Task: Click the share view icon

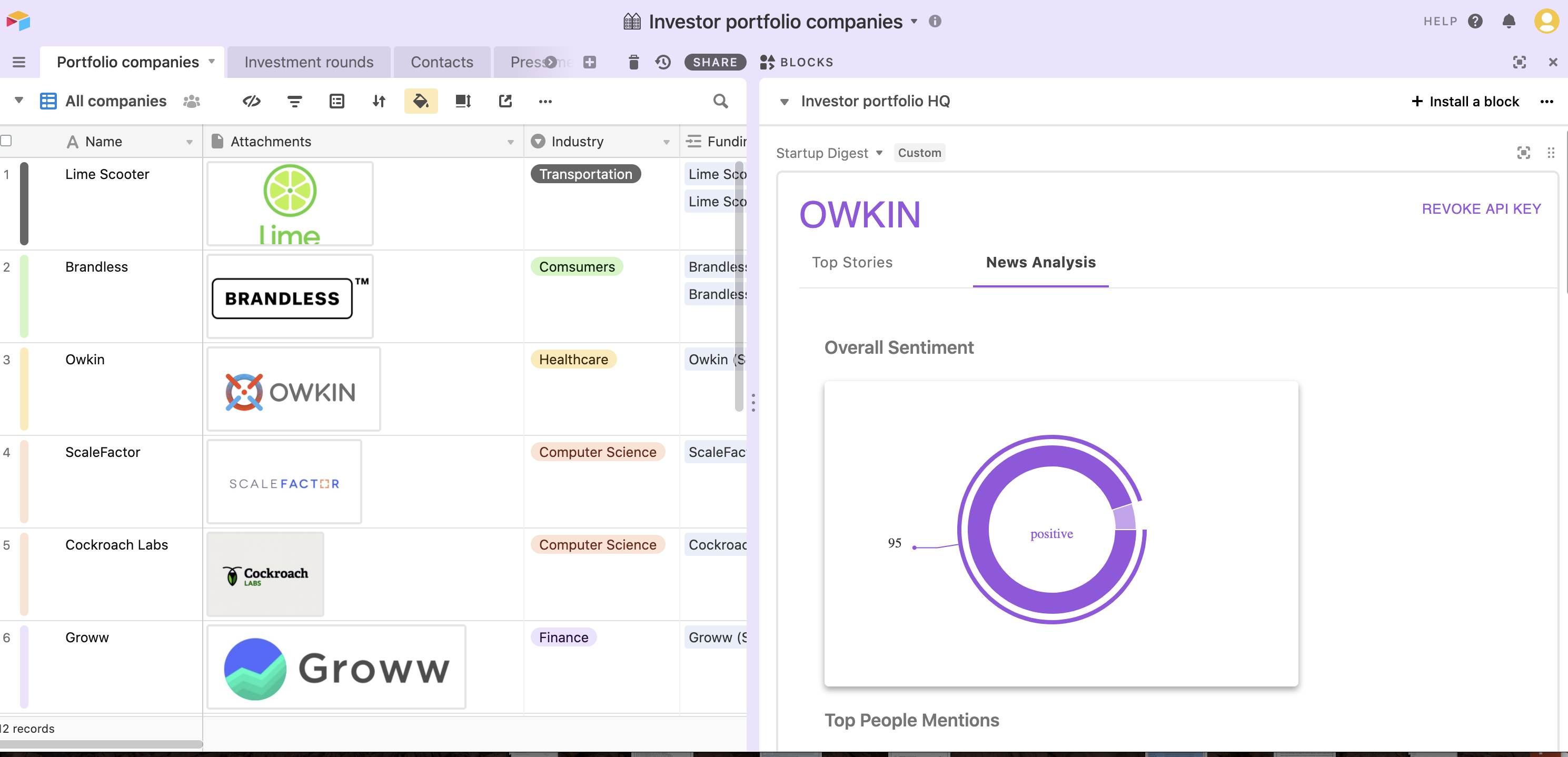Action: click(505, 101)
